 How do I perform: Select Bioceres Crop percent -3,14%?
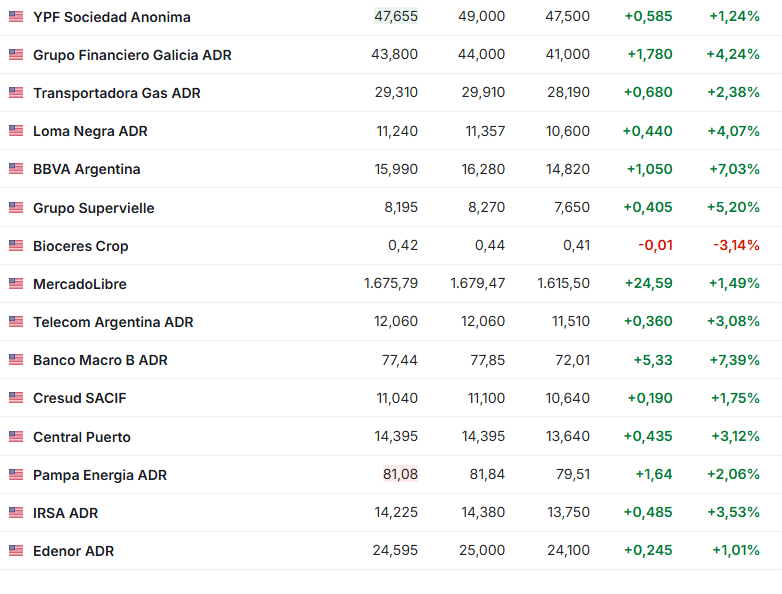[x=736, y=245]
